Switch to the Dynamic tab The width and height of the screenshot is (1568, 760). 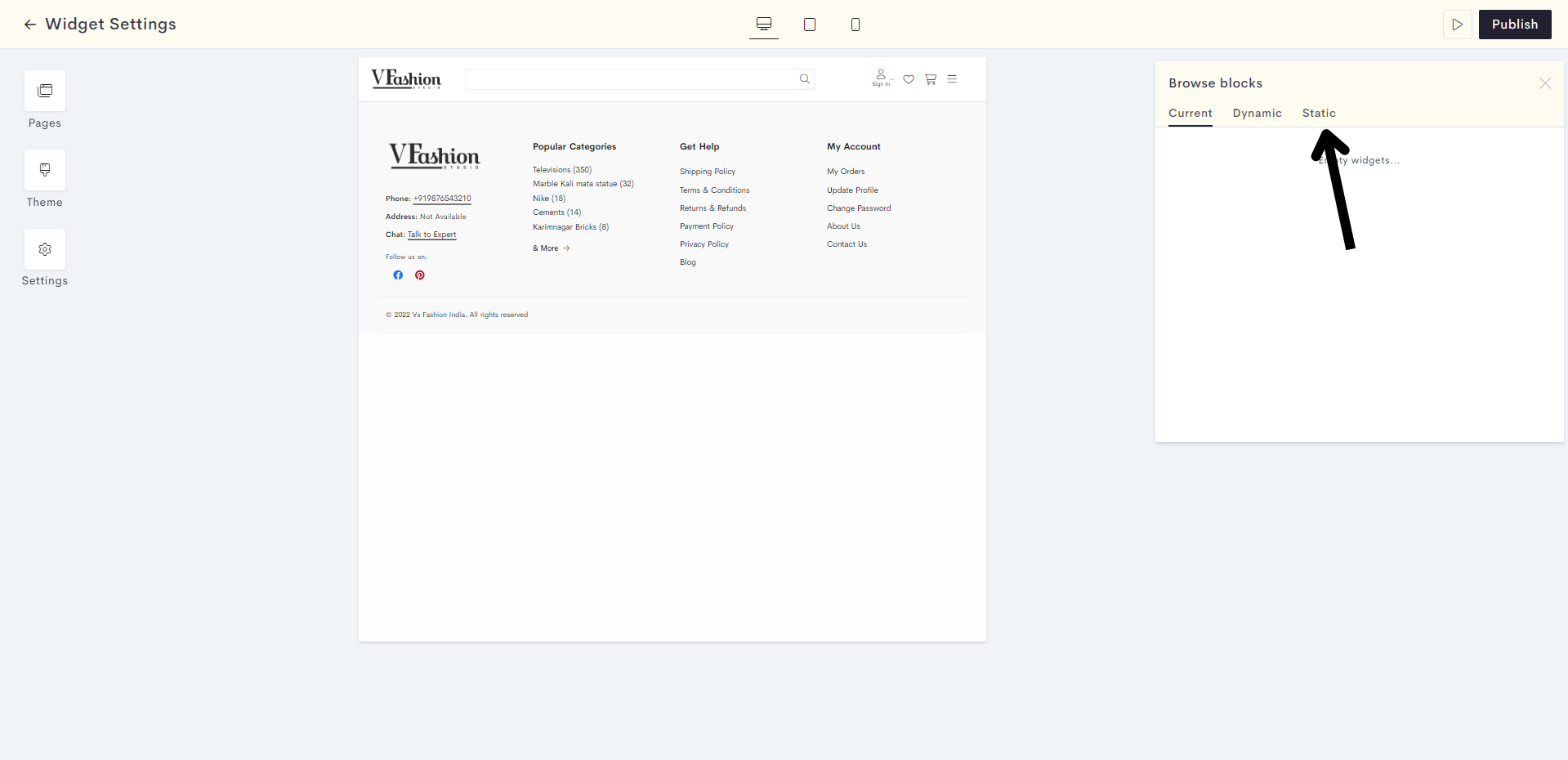pos(1258,114)
